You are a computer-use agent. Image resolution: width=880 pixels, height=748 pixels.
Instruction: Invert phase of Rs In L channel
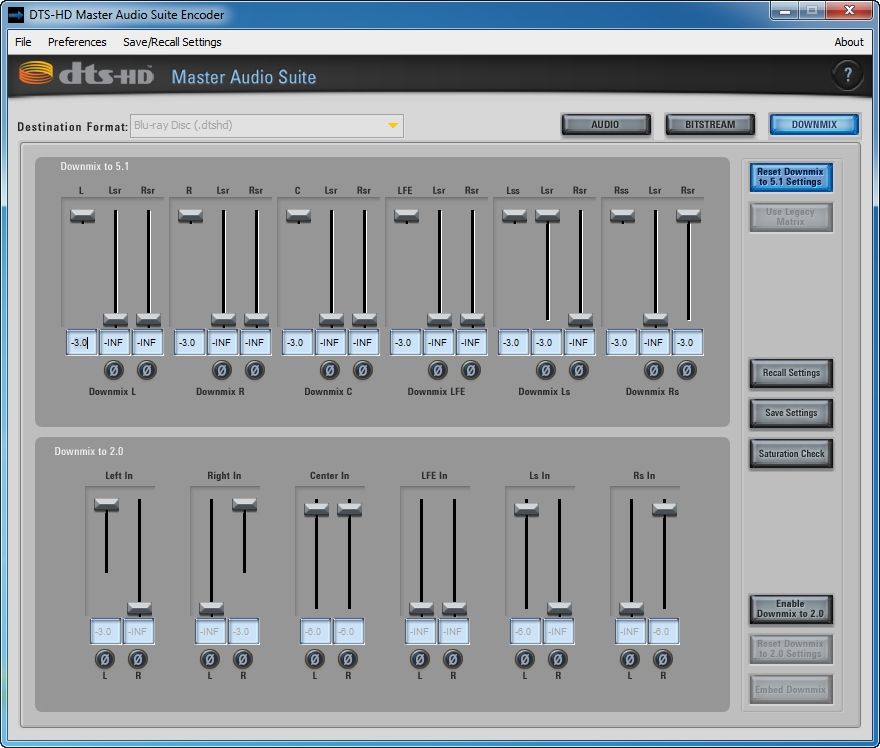click(x=630, y=659)
